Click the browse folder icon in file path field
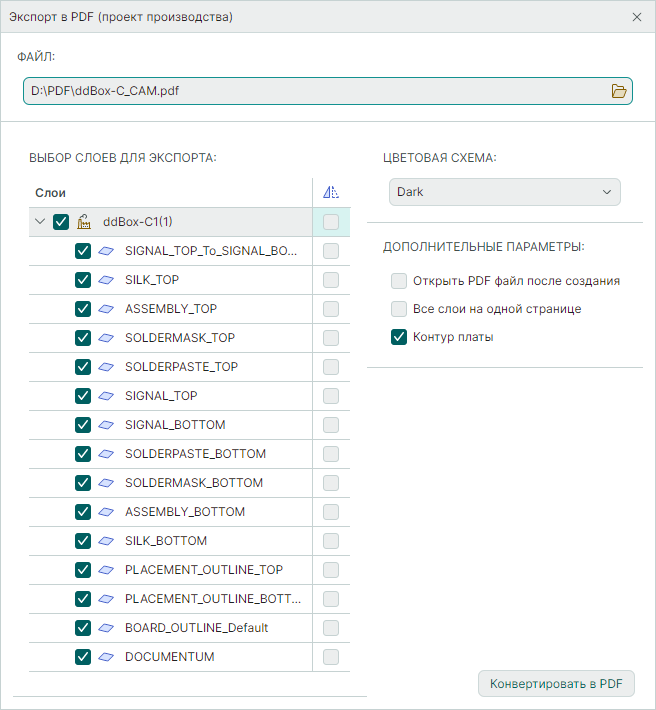656x710 pixels. click(619, 91)
